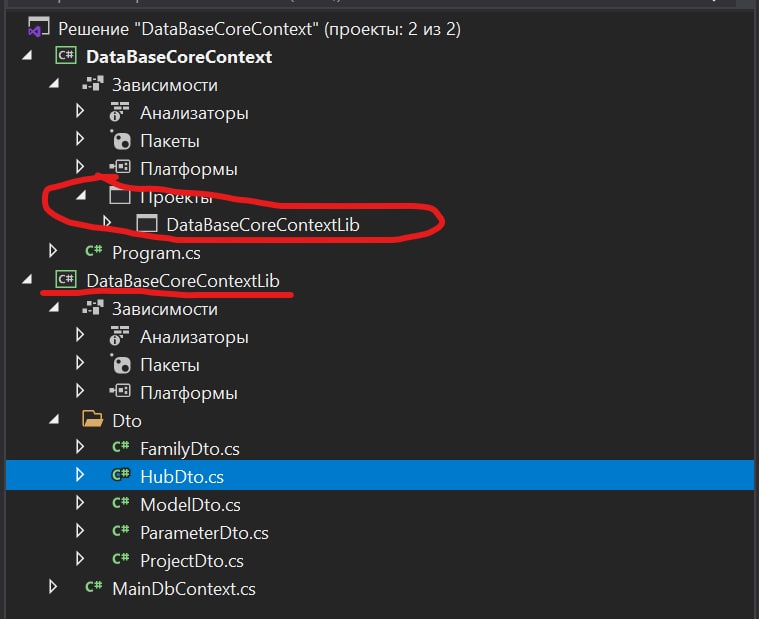Click the solution icon beside Решение "DataBaseCoreContext"
The width and height of the screenshot is (759, 619).
click(38, 28)
